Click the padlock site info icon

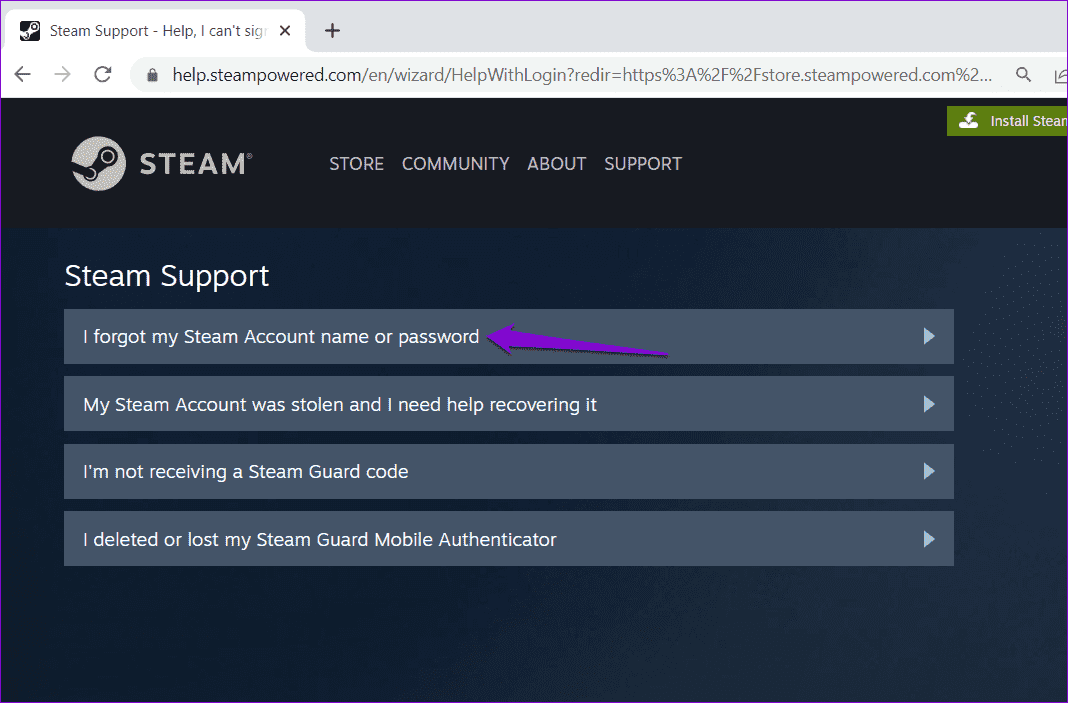153,75
